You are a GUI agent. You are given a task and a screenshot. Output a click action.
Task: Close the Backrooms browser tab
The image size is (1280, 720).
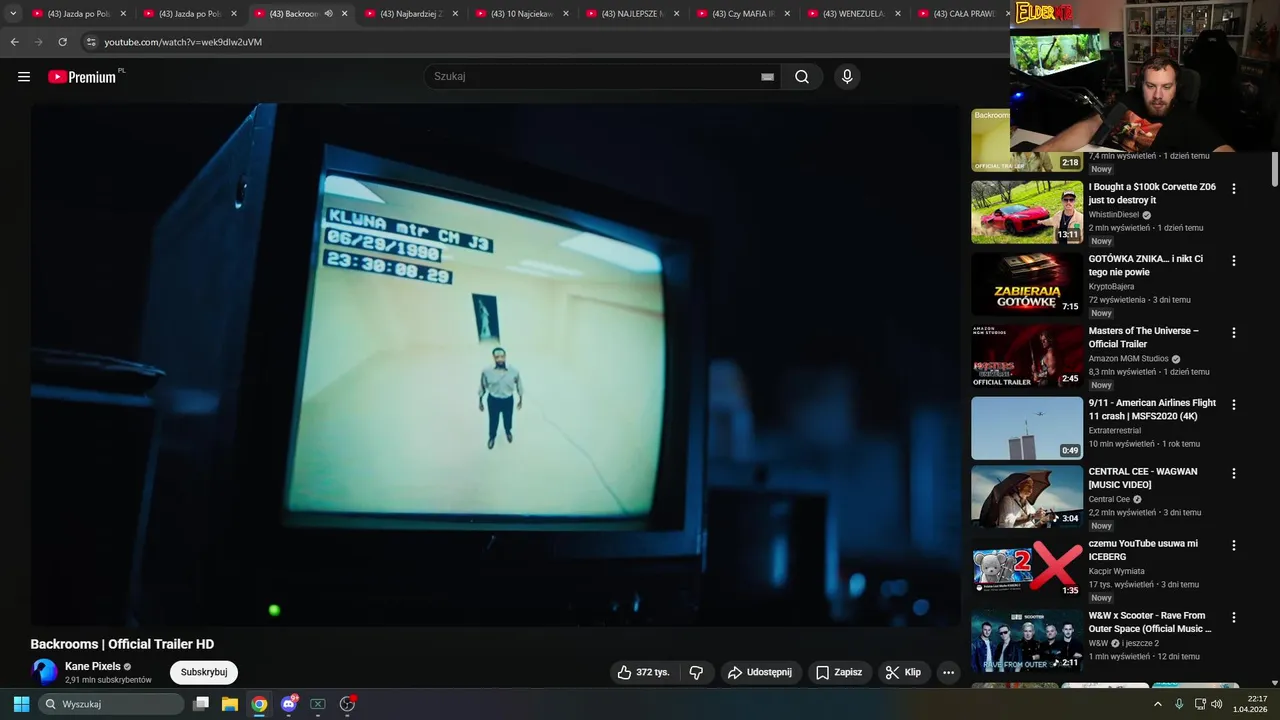[345, 14]
